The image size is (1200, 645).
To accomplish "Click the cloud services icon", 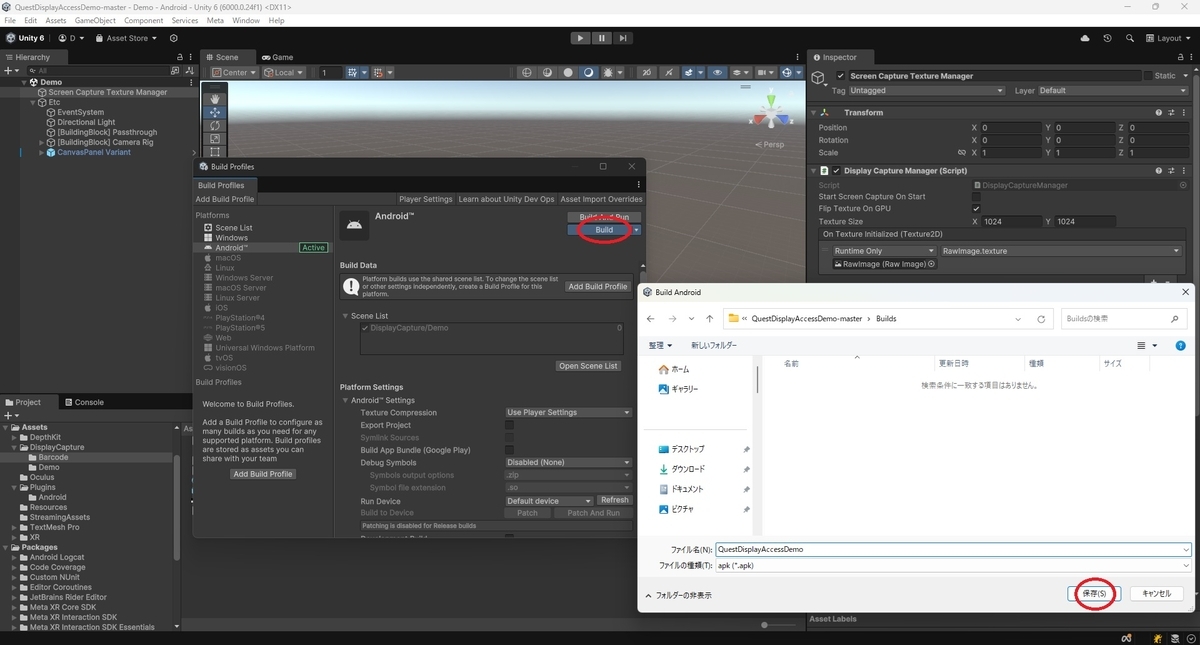I will [1086, 38].
